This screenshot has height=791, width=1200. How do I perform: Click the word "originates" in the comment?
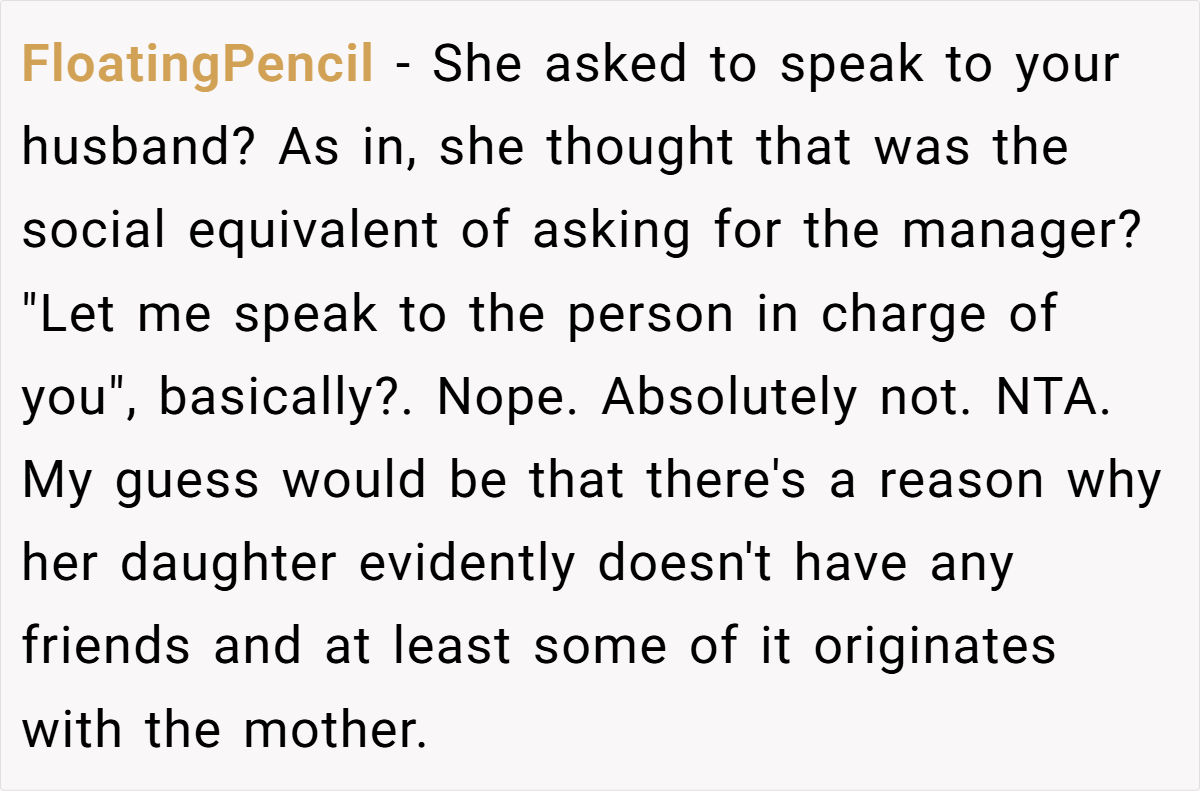tap(935, 648)
